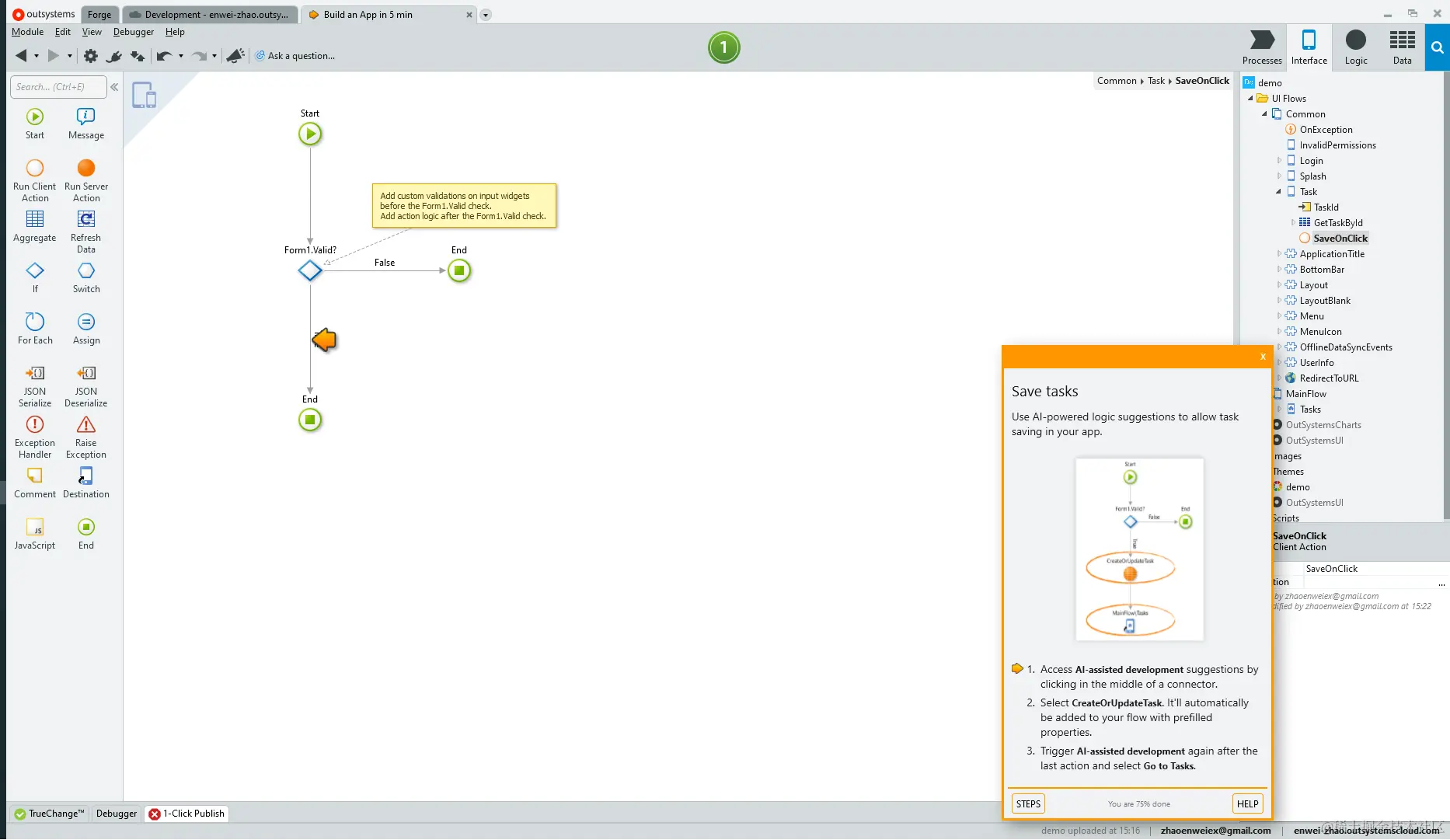Select the Raise Exception tool
The width and height of the screenshot is (1450, 840).
(x=86, y=437)
